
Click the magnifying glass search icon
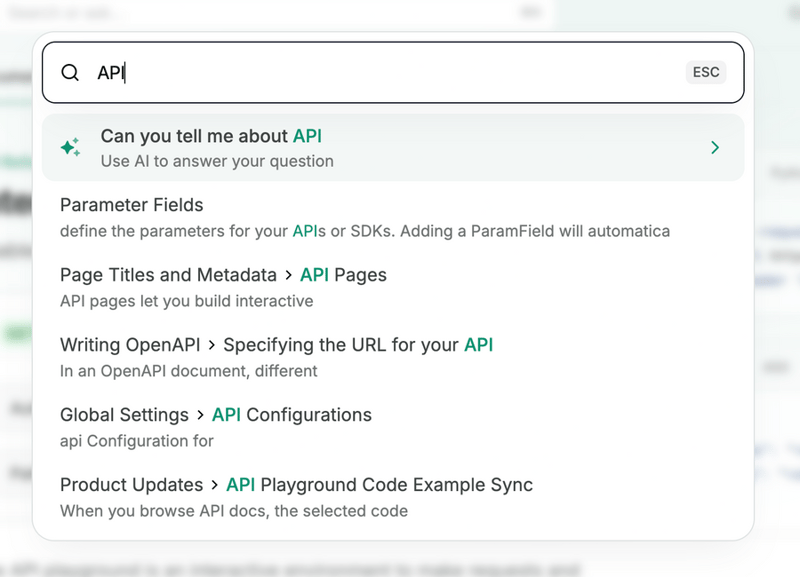[70, 72]
